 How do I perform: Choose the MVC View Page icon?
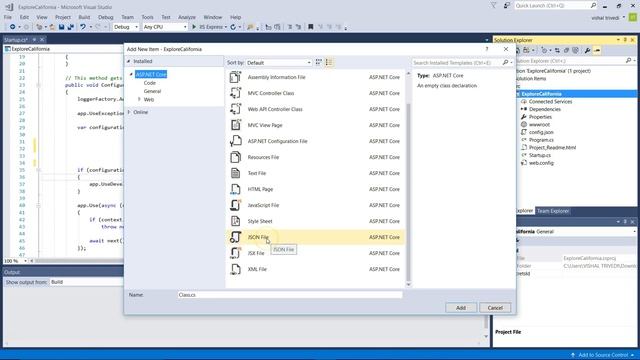tap(236, 125)
